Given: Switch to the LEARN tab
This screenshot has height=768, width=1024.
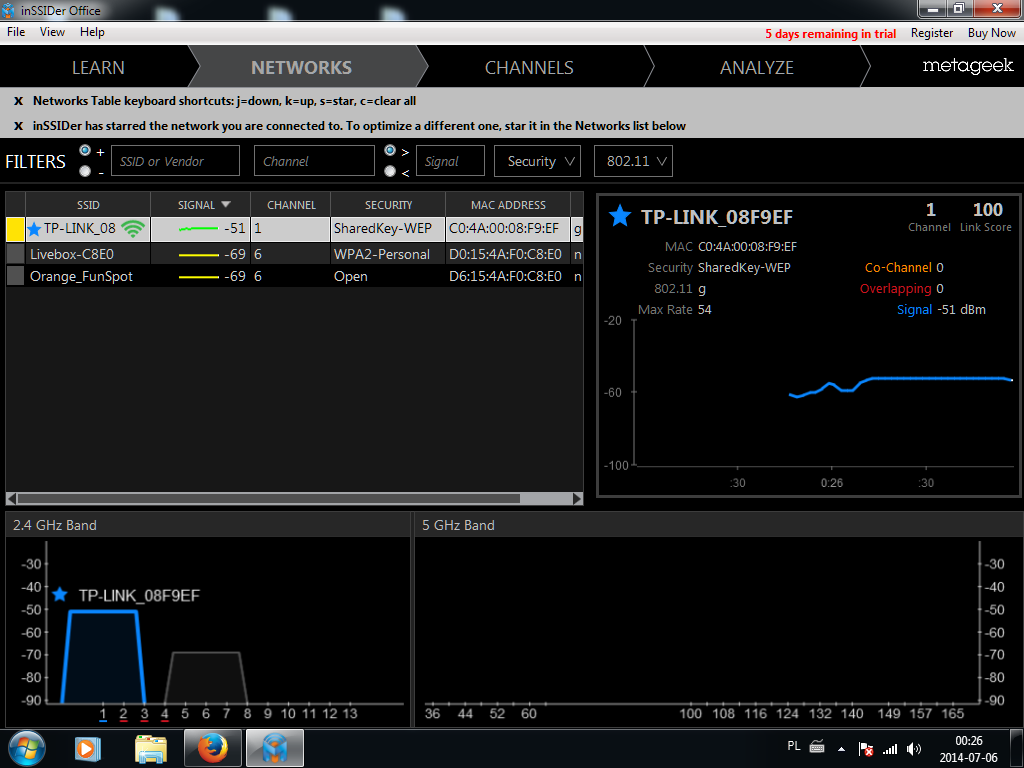Looking at the screenshot, I should tap(98, 67).
